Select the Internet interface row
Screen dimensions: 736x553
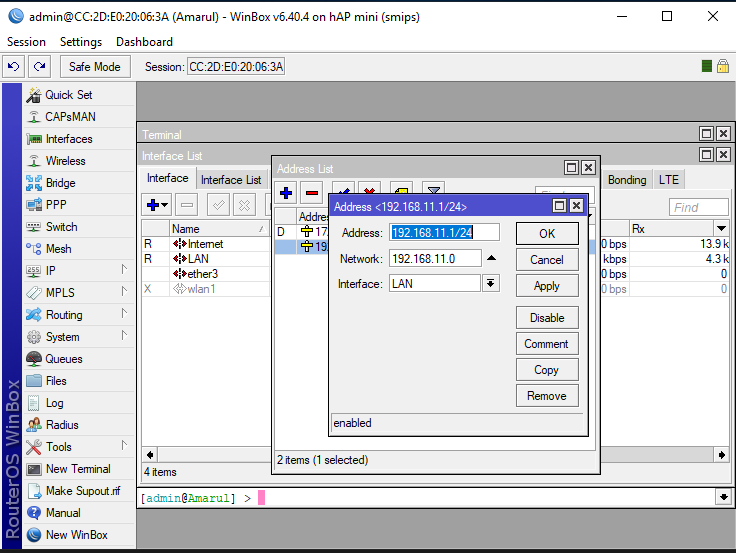point(206,244)
